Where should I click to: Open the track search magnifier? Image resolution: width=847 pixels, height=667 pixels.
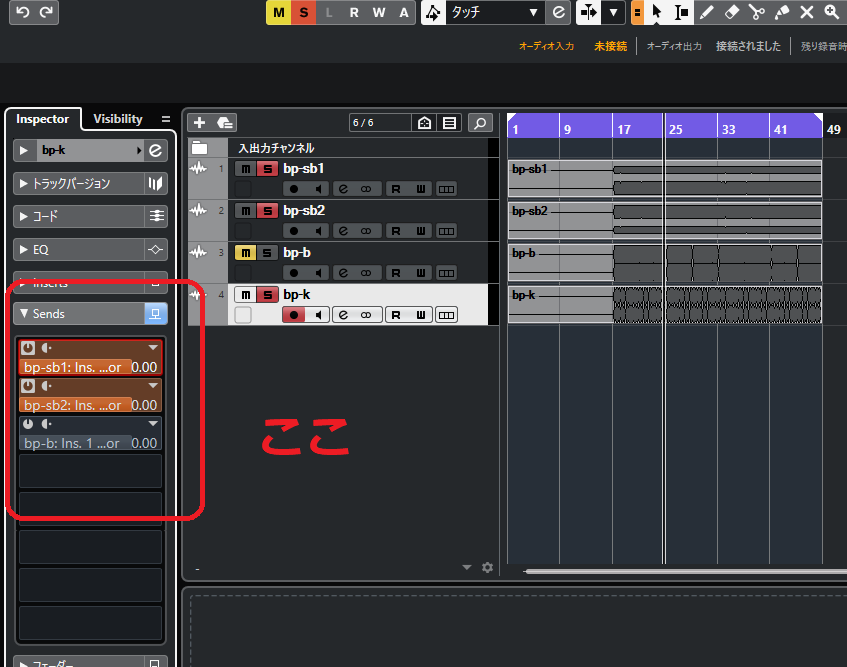click(x=481, y=122)
